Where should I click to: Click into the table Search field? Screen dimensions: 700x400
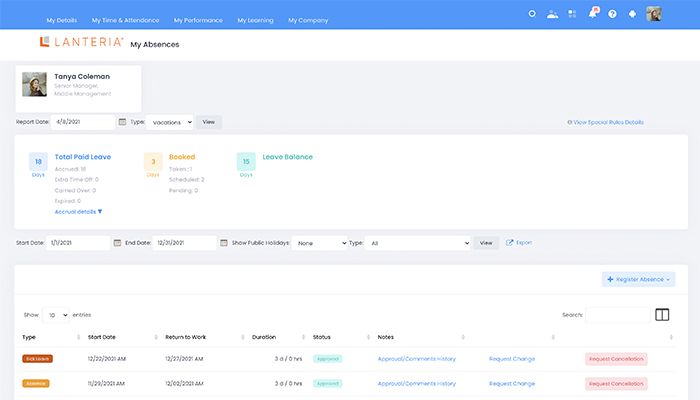617,314
